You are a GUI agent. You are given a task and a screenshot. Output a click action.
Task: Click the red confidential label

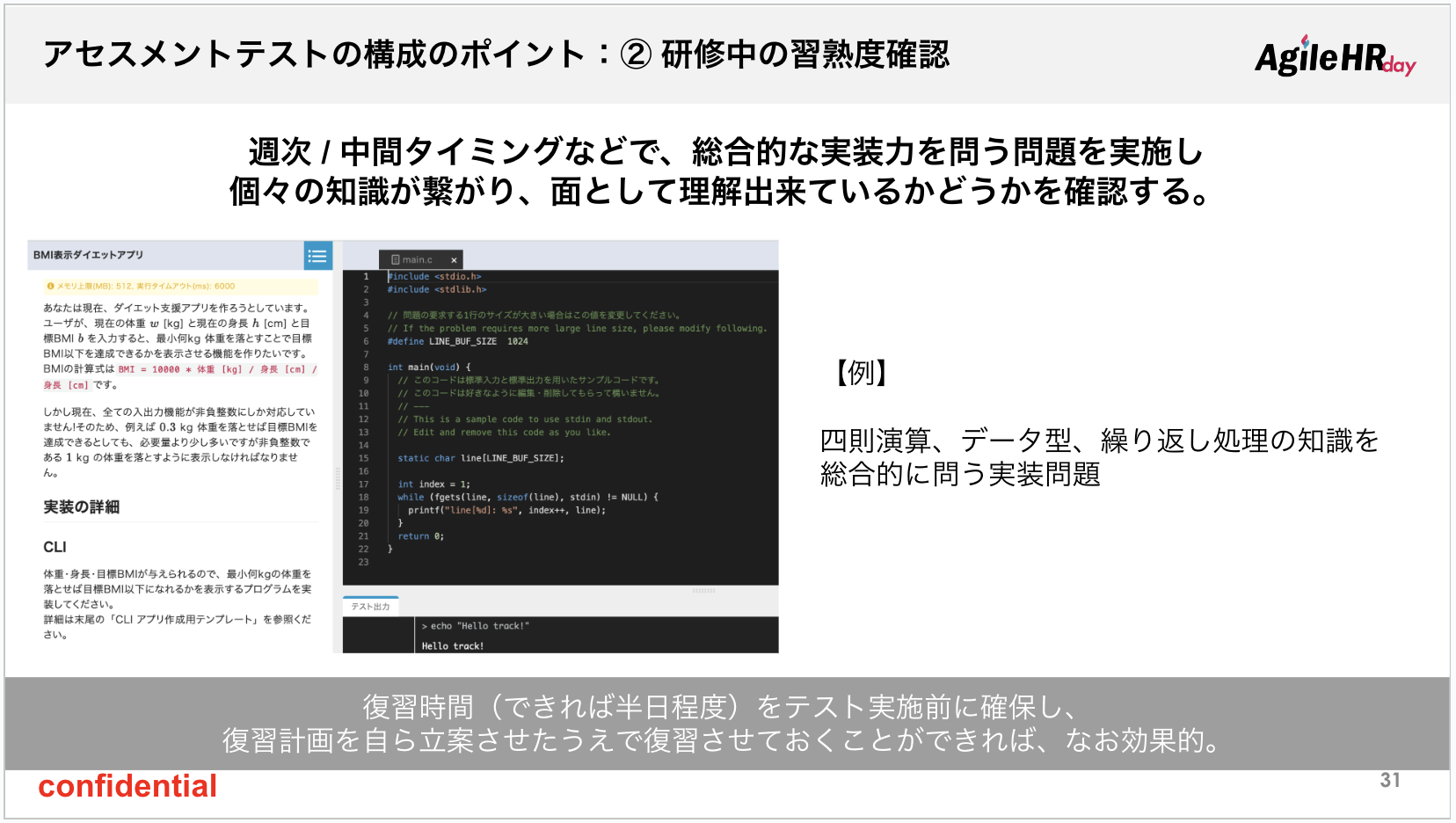pyautogui.click(x=127, y=786)
